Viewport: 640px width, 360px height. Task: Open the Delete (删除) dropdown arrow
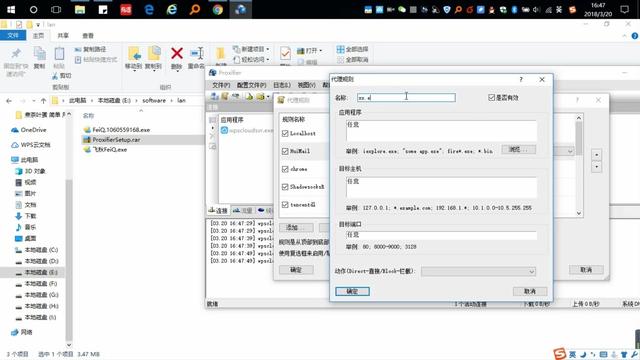[x=177, y=71]
